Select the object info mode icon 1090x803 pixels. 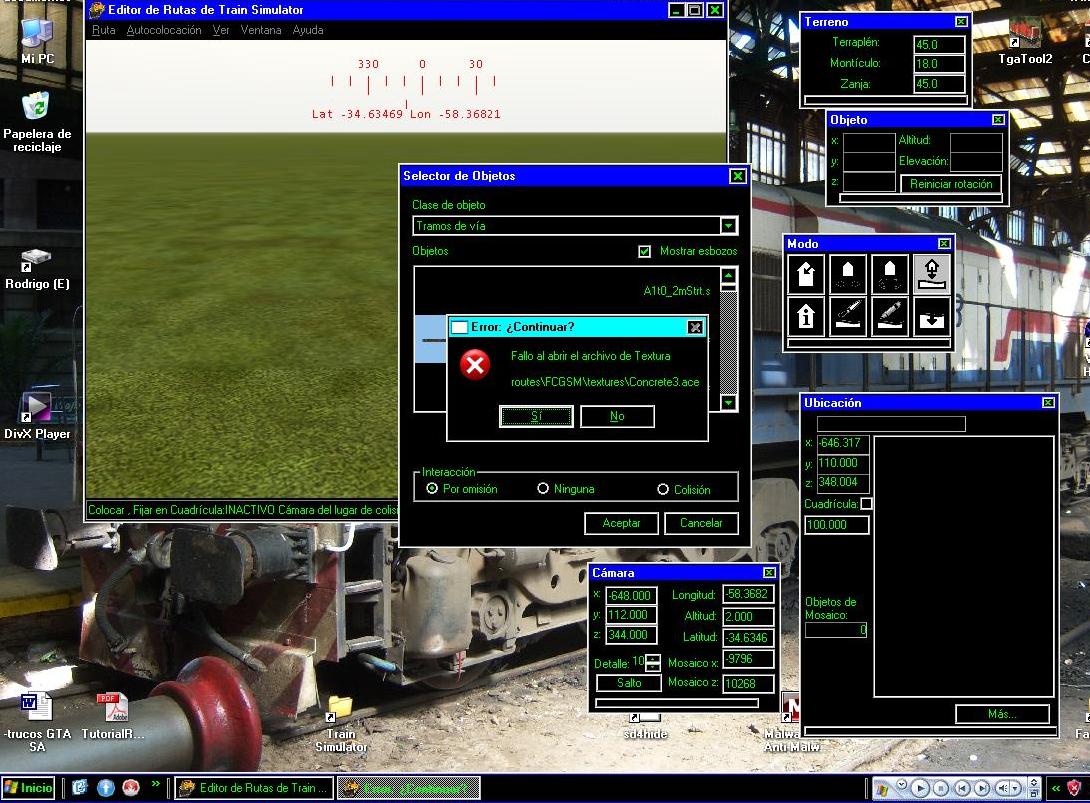806,316
